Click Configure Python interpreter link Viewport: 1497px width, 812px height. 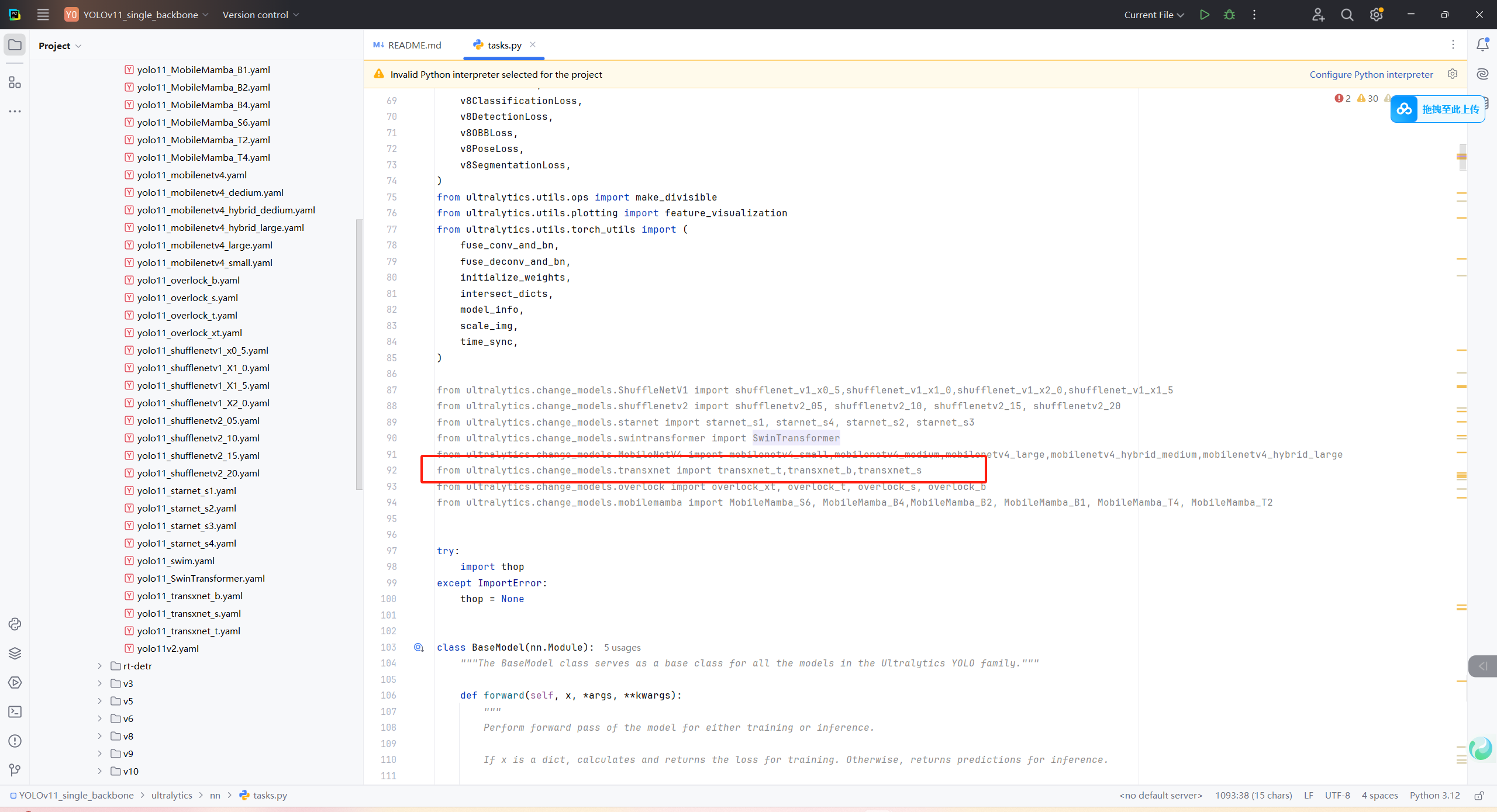[x=1371, y=74]
